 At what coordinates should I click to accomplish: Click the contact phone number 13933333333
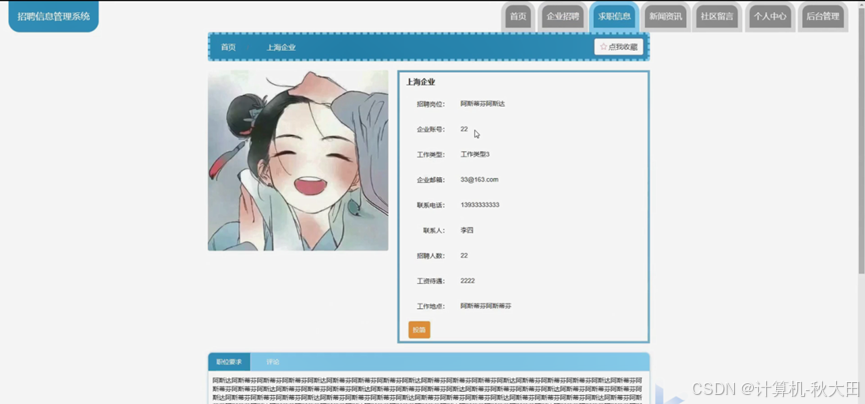coord(480,205)
